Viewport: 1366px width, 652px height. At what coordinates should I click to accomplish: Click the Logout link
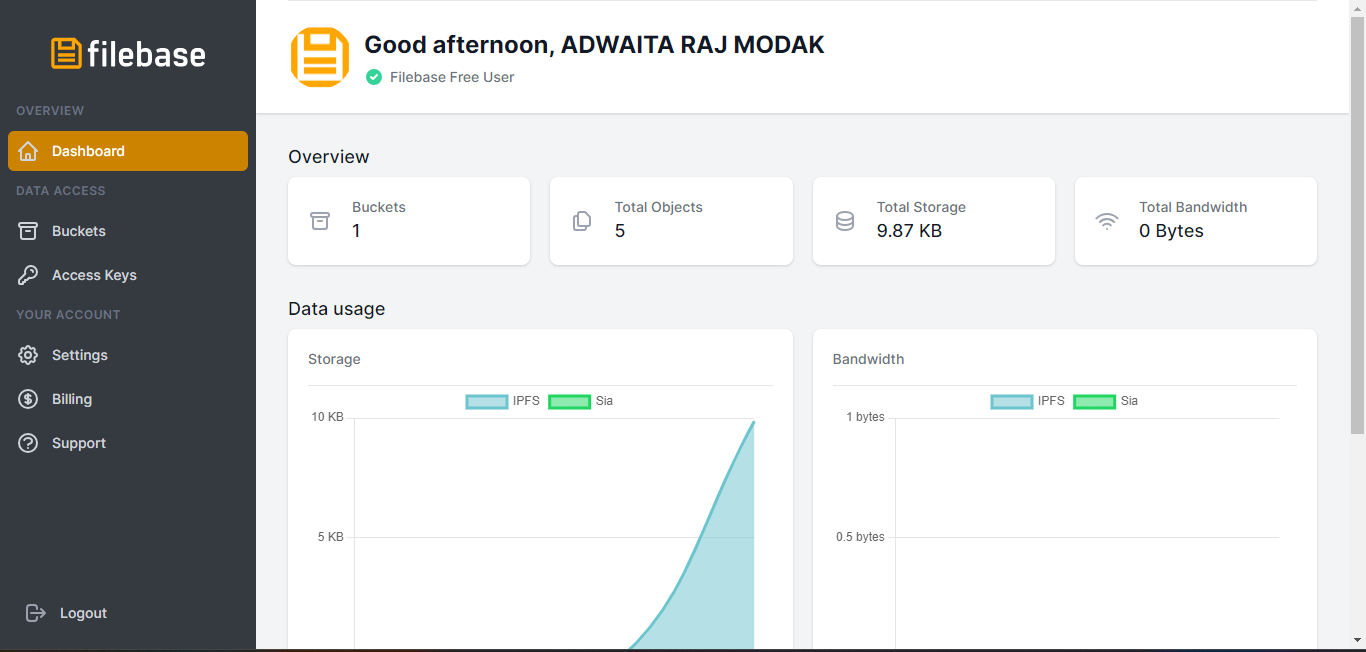tap(83, 613)
